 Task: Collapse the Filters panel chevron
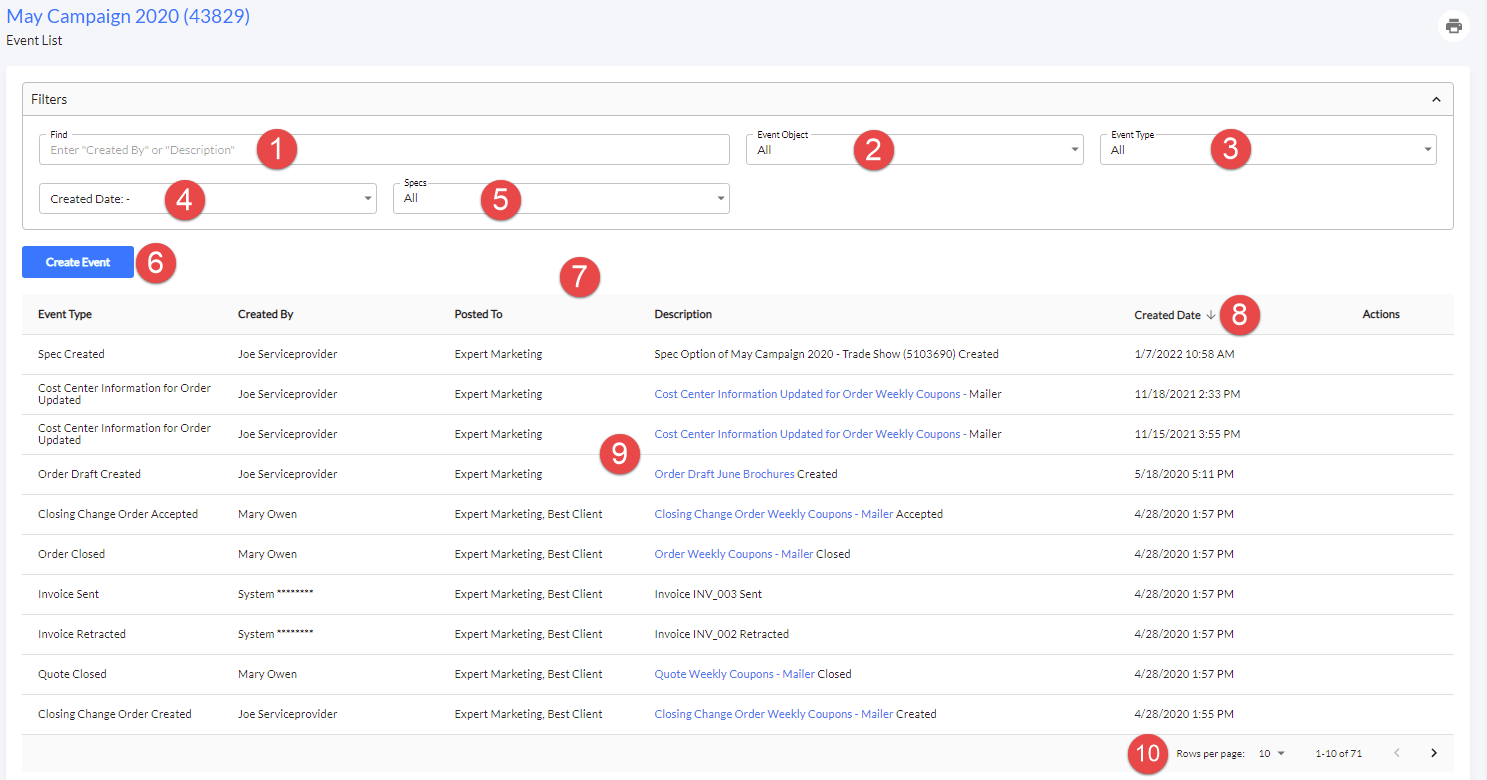[1436, 100]
